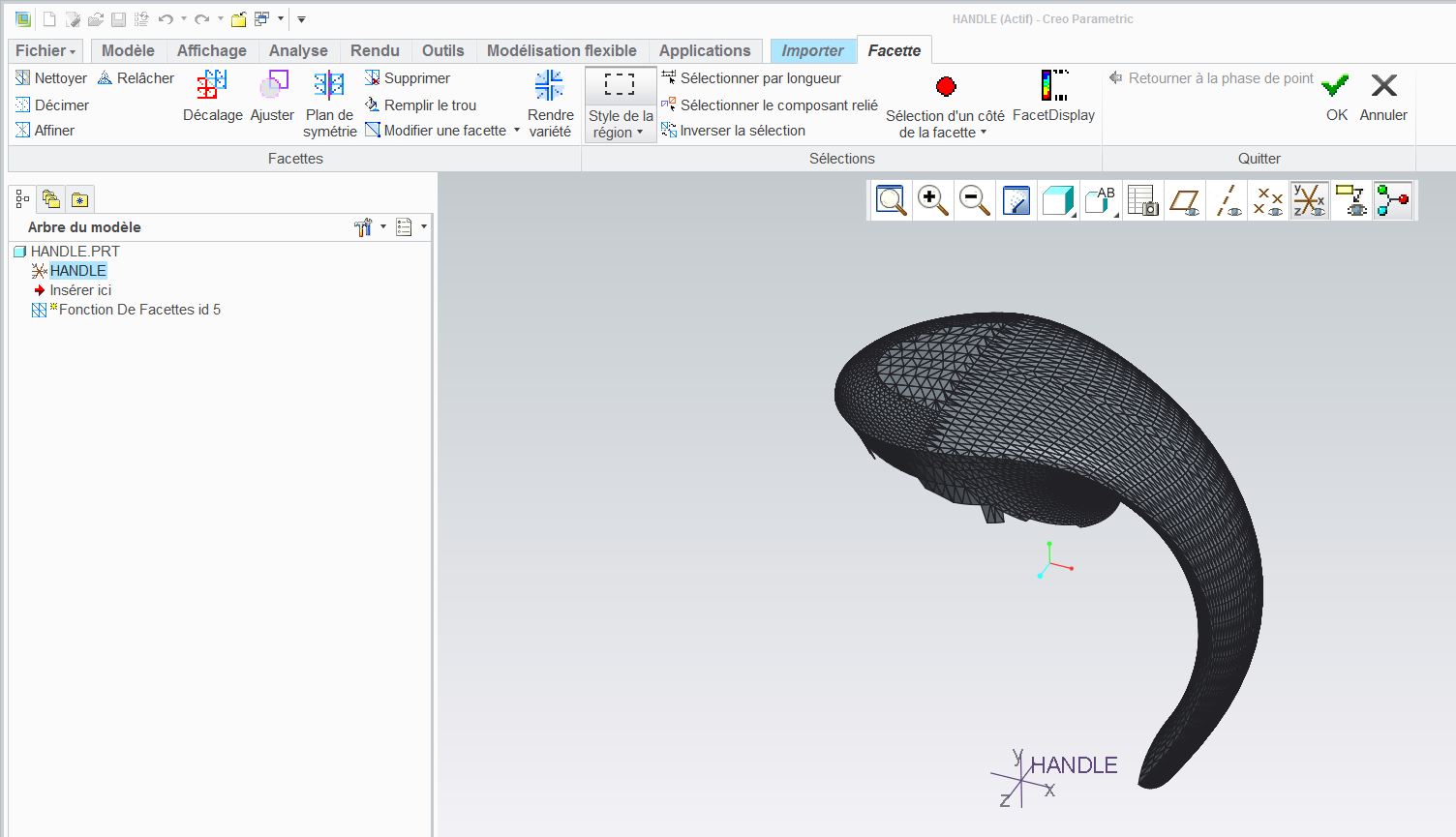The width and height of the screenshot is (1456, 837).
Task: Switch to the Modélisation flexible tab
Action: 561,50
